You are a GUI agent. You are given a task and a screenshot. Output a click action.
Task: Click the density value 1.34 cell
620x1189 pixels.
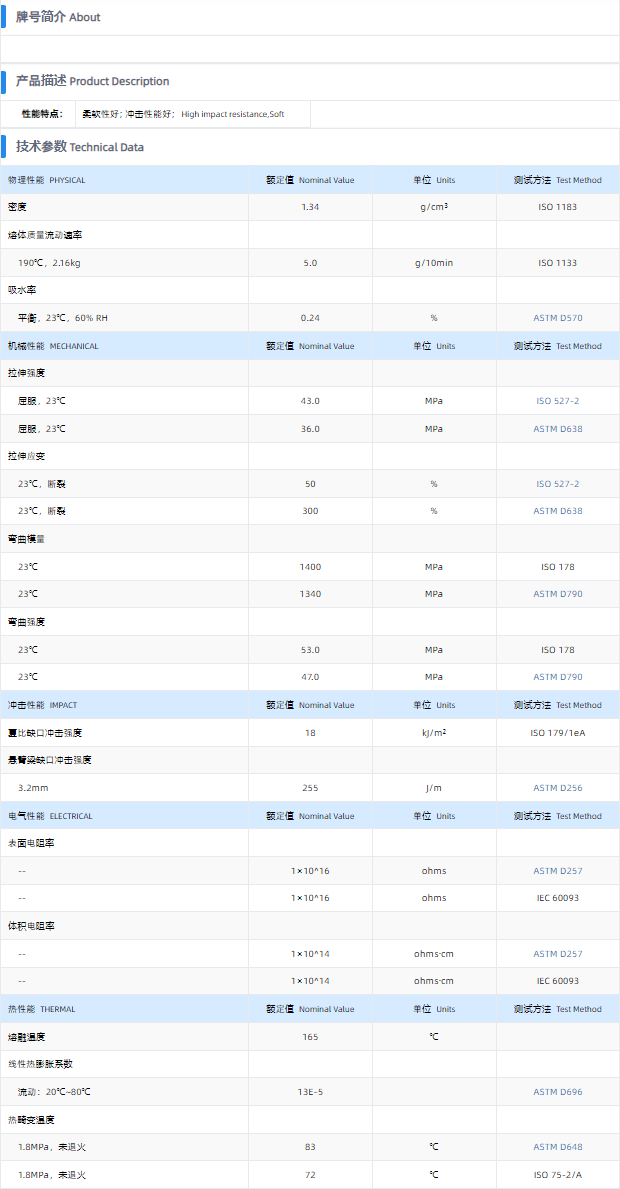(310, 207)
